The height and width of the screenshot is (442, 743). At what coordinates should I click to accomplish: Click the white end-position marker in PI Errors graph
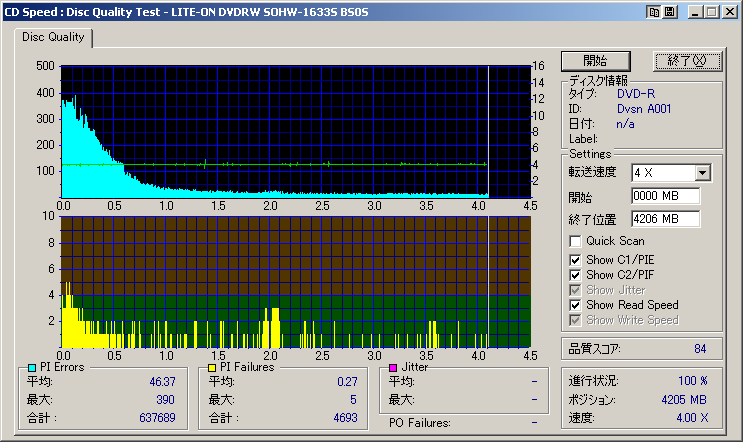click(489, 131)
